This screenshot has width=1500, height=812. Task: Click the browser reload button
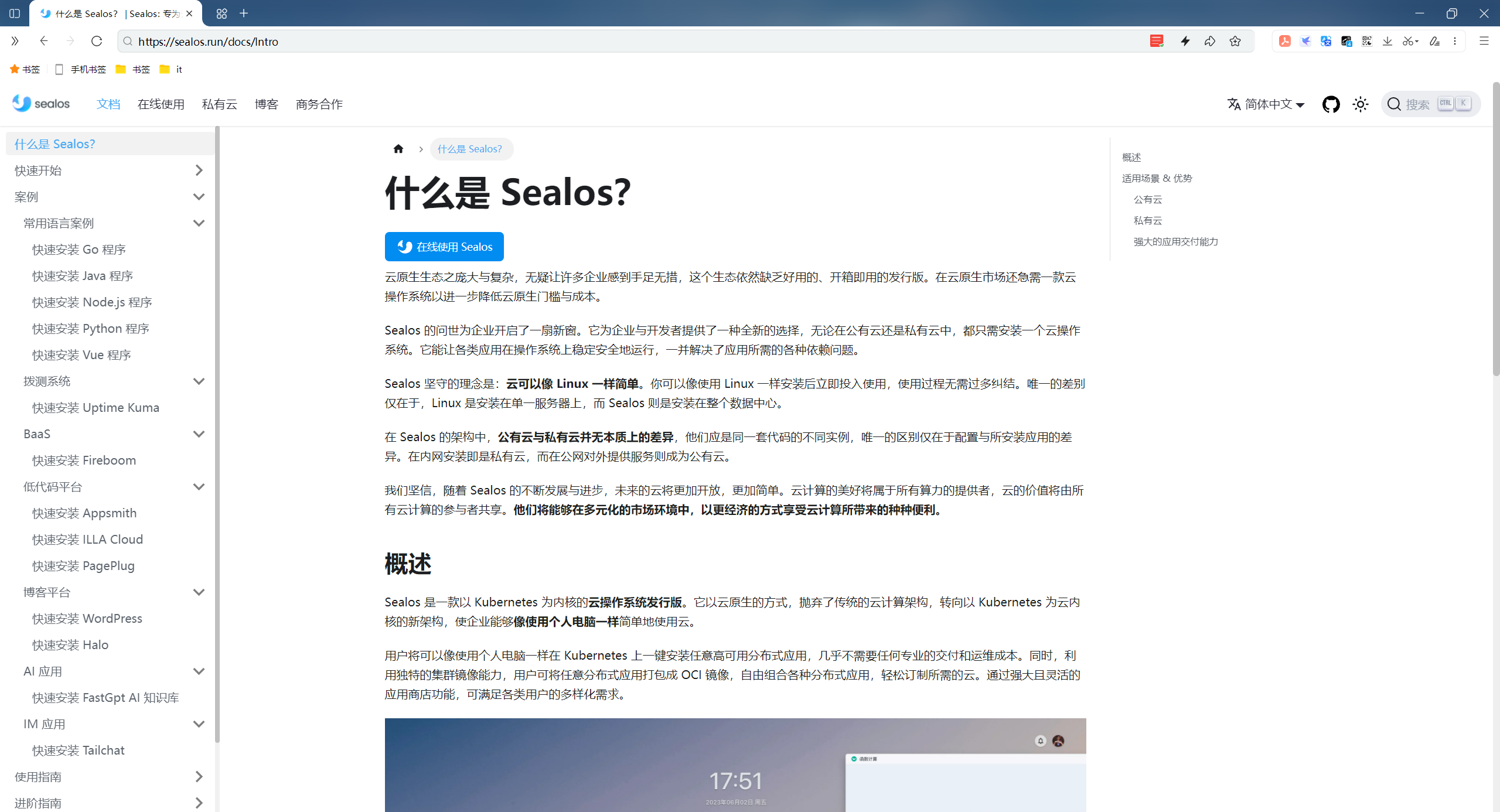[x=97, y=41]
